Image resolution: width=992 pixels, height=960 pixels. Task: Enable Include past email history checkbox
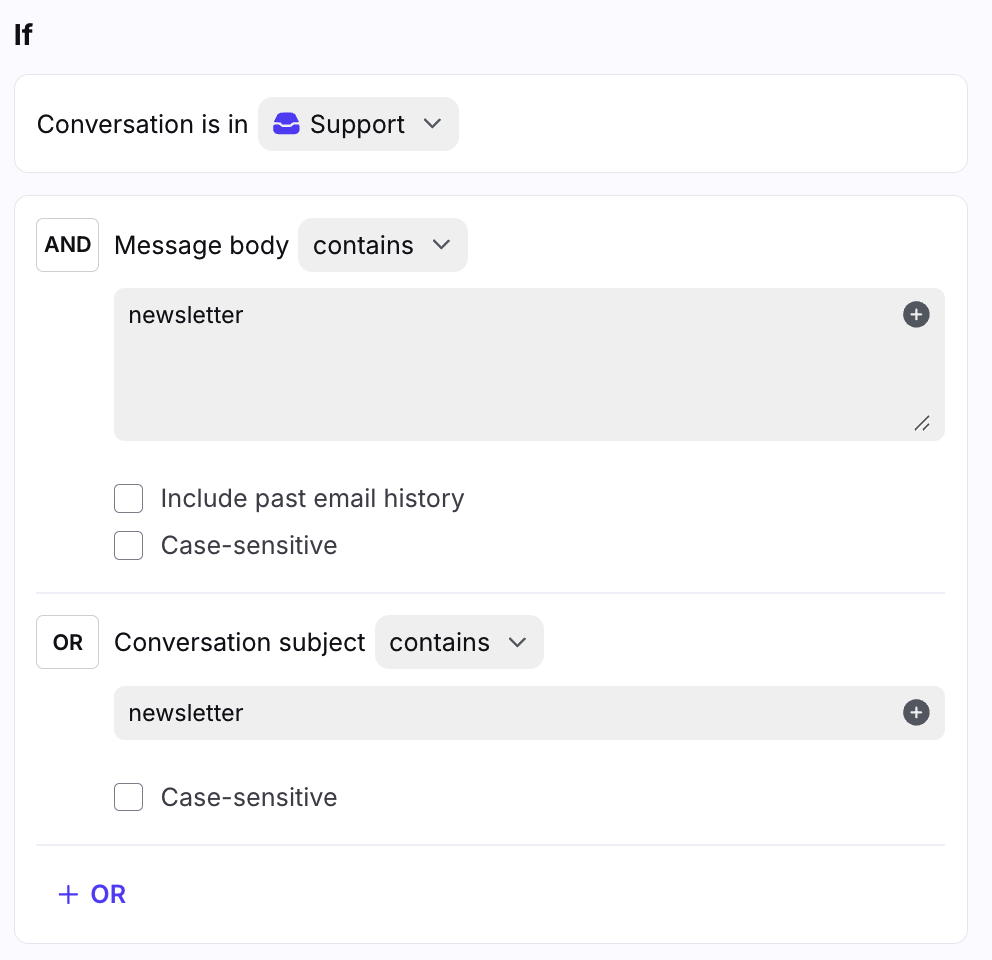point(129,498)
